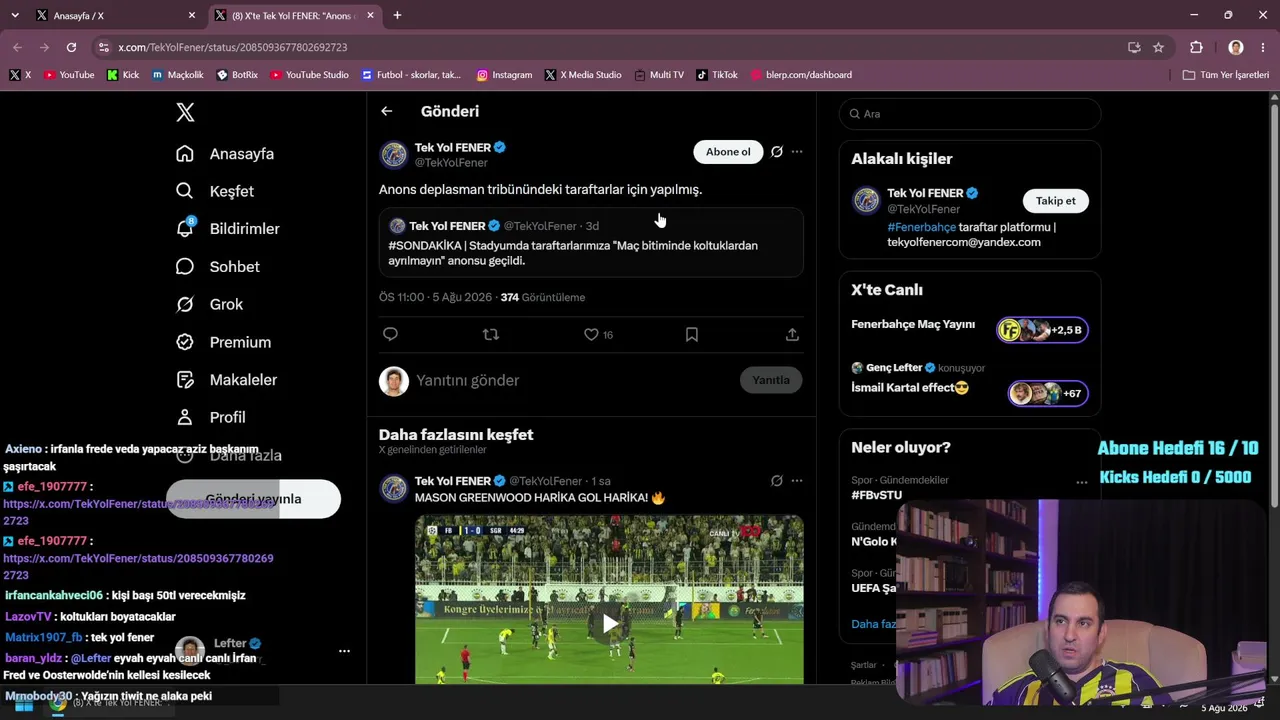Click the Chrome address bar URL

pyautogui.click(x=232, y=47)
